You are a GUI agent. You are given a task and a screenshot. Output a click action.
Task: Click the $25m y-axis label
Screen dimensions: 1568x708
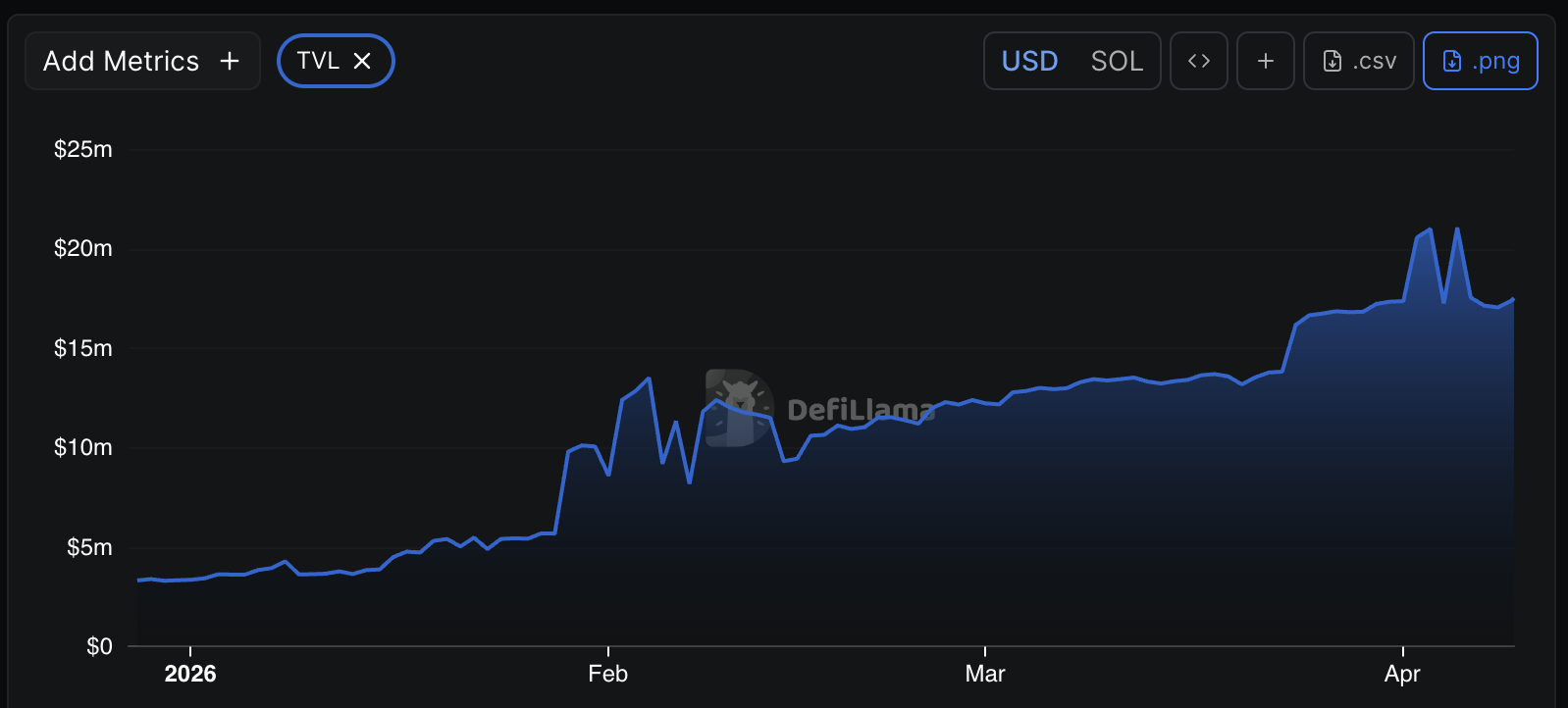(83, 149)
